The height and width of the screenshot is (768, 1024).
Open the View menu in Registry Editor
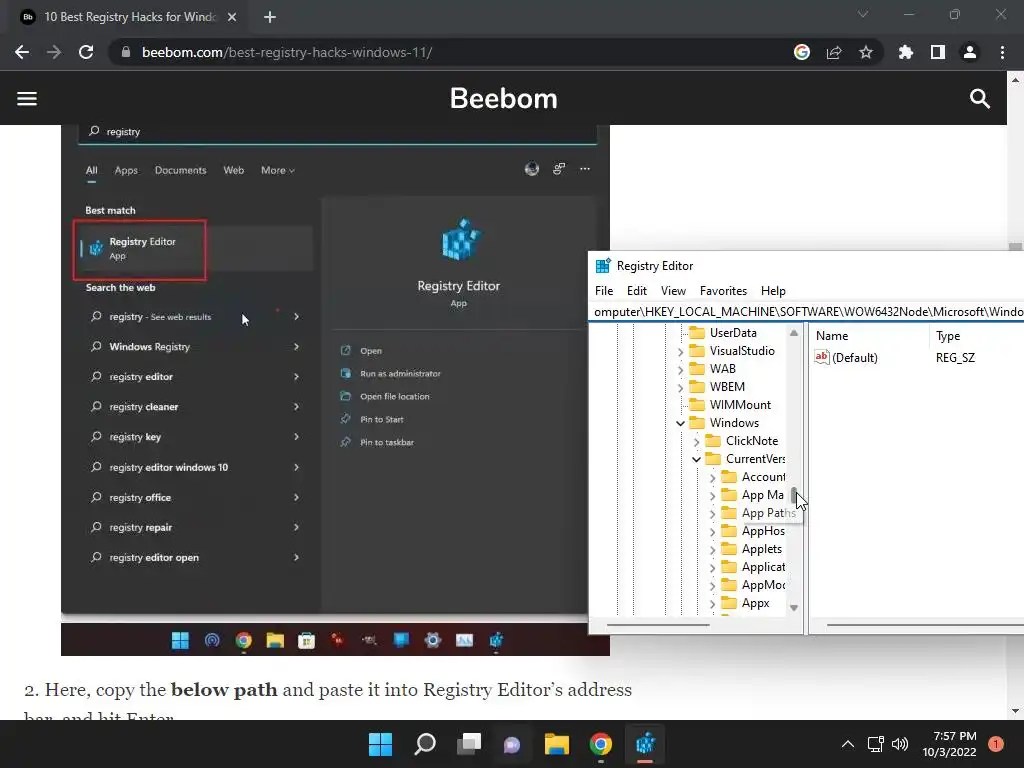coord(673,291)
